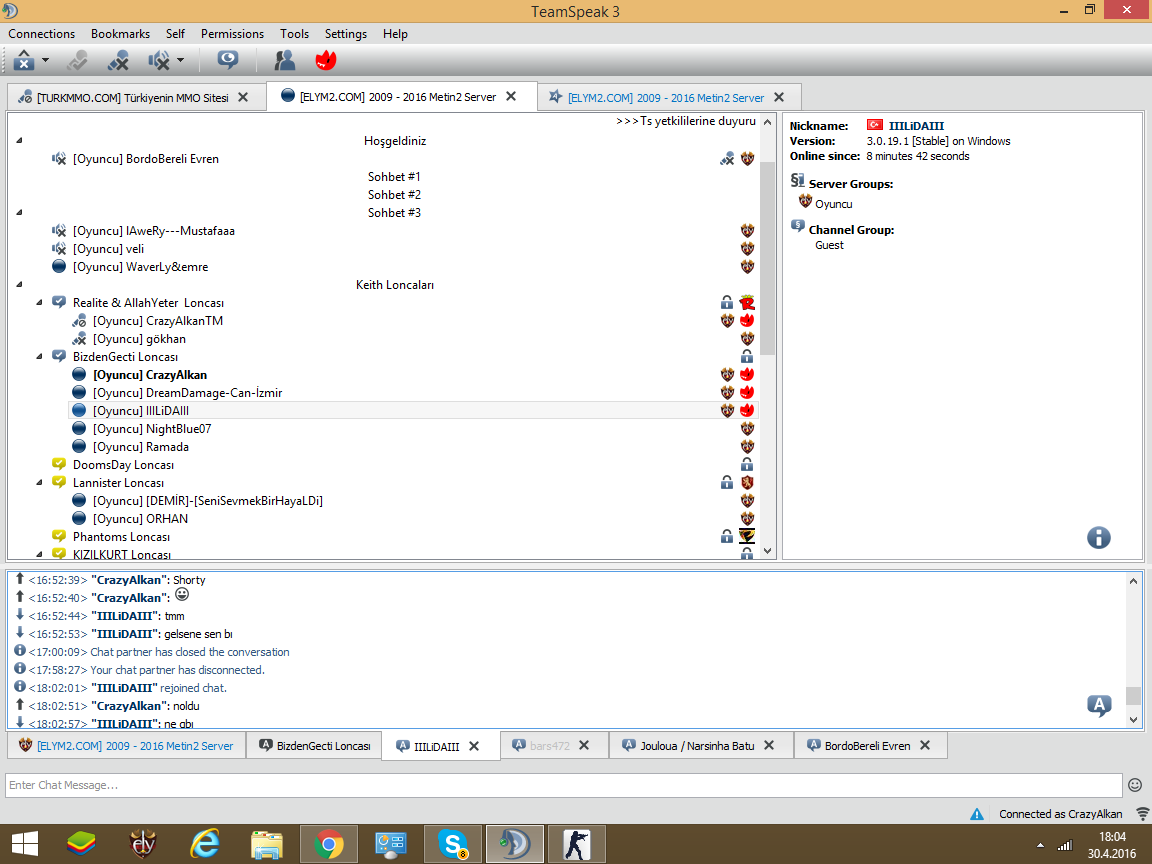Open the Bookmarks menu
Image resolution: width=1152 pixels, height=864 pixels.
click(x=120, y=34)
